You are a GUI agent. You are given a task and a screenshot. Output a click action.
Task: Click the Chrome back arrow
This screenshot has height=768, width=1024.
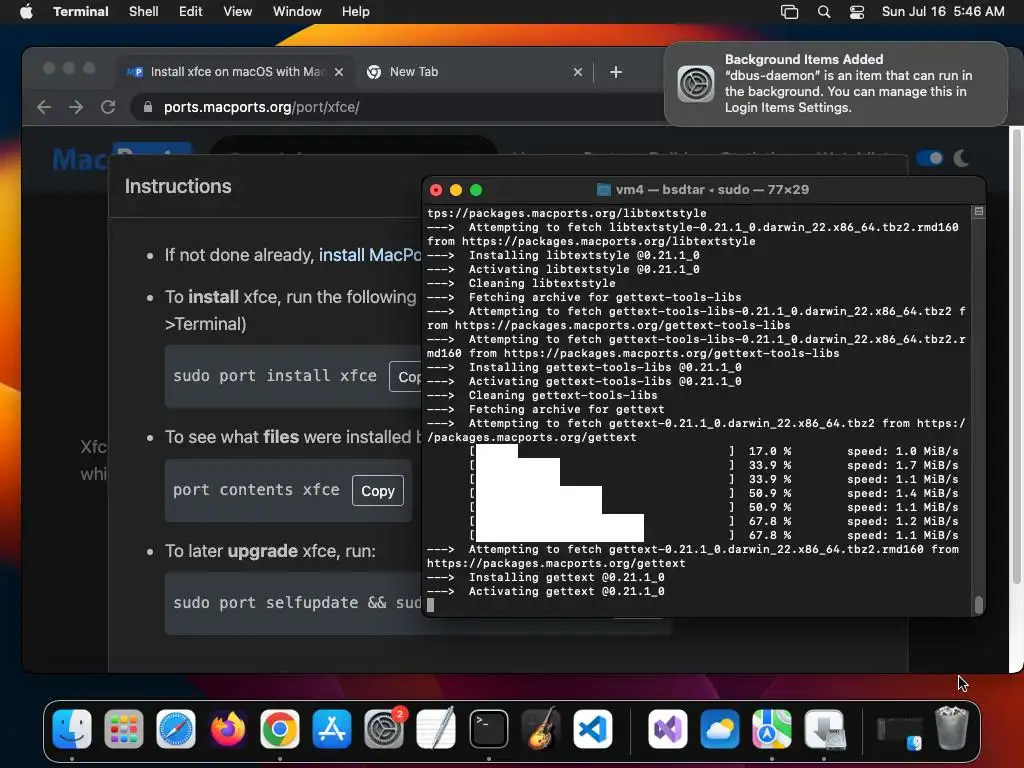tap(44, 107)
